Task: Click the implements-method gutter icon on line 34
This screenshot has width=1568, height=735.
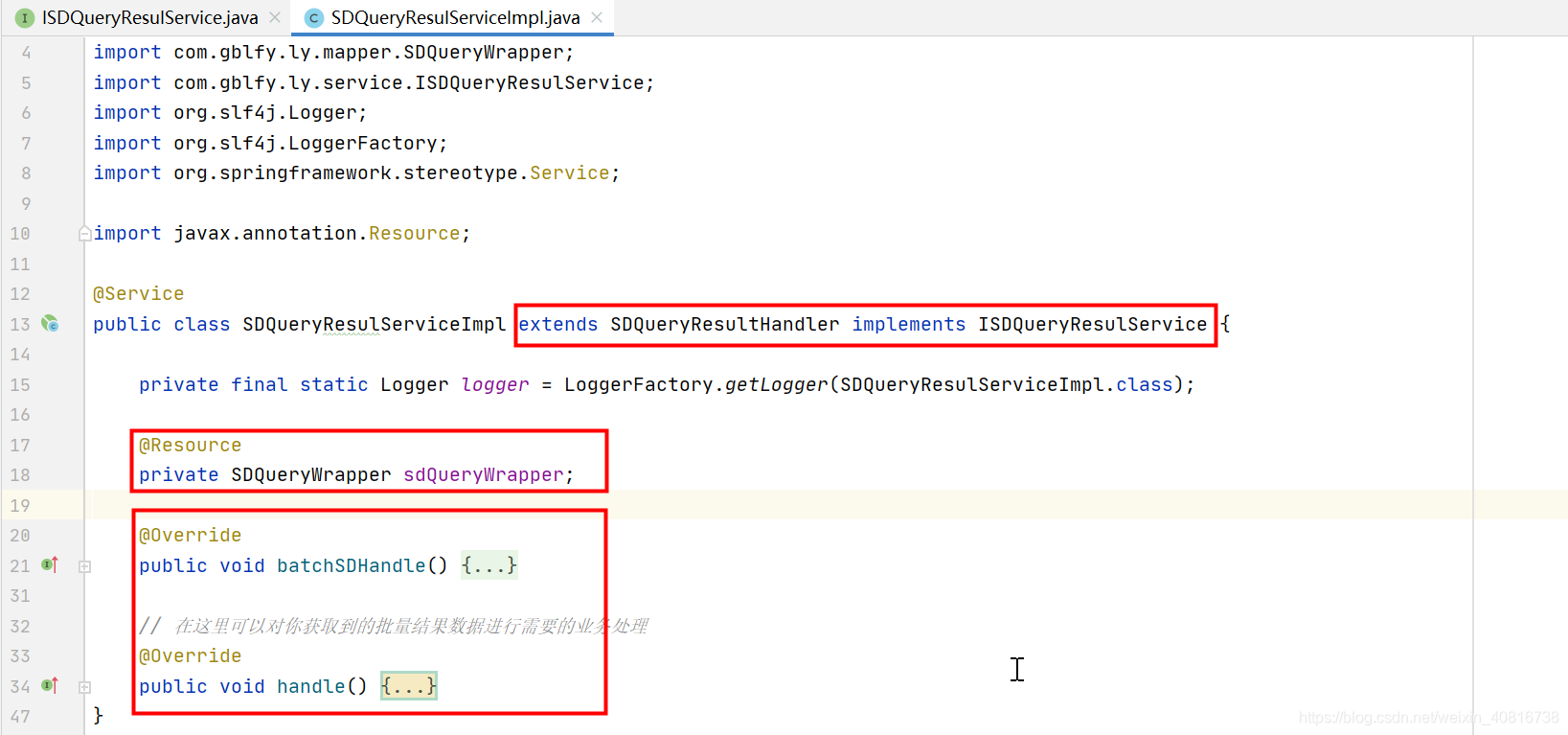Action: (50, 686)
